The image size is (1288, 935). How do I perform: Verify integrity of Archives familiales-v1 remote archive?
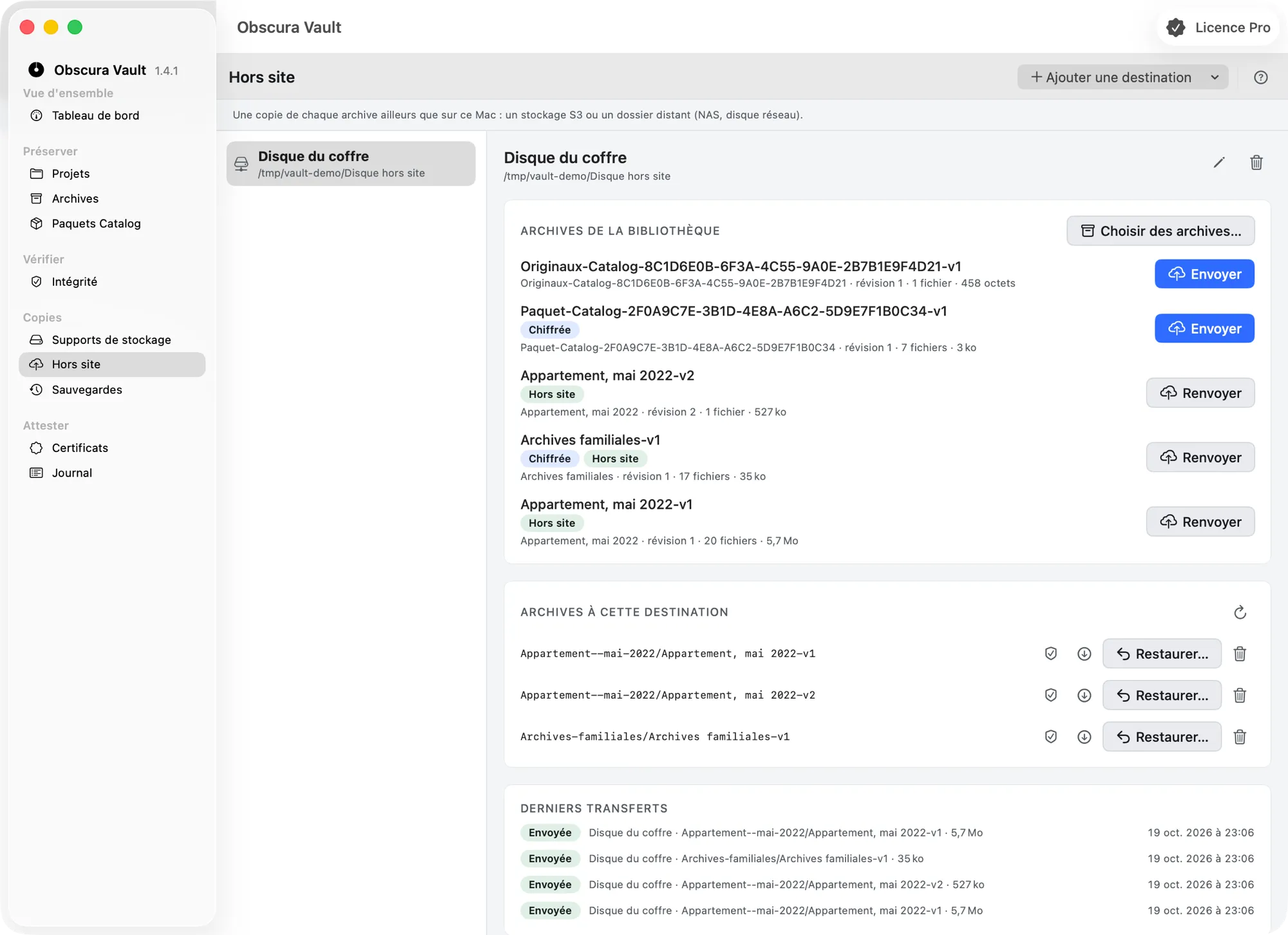coord(1050,737)
